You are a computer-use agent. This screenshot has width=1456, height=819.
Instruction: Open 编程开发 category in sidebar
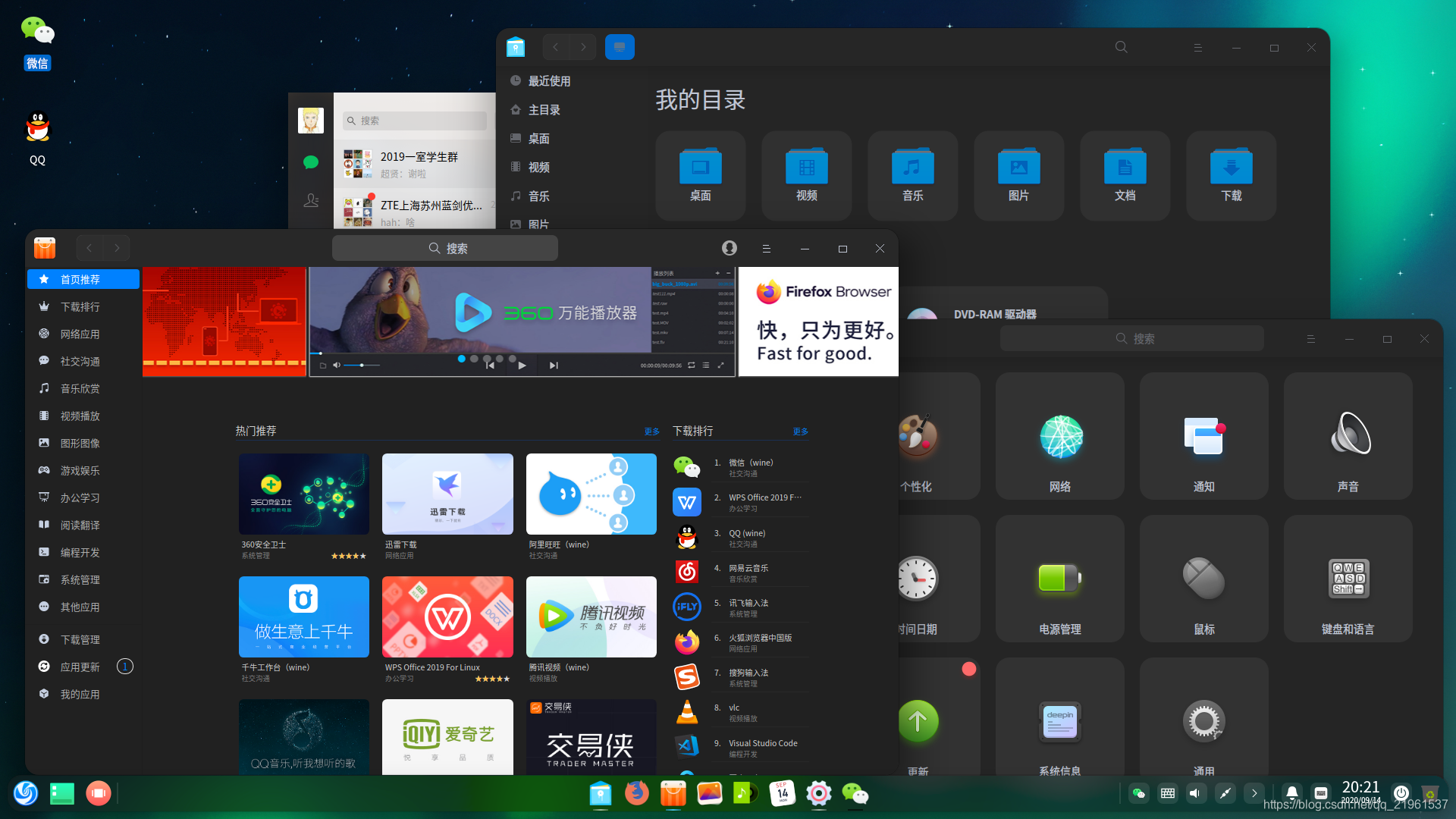pyautogui.click(x=83, y=552)
